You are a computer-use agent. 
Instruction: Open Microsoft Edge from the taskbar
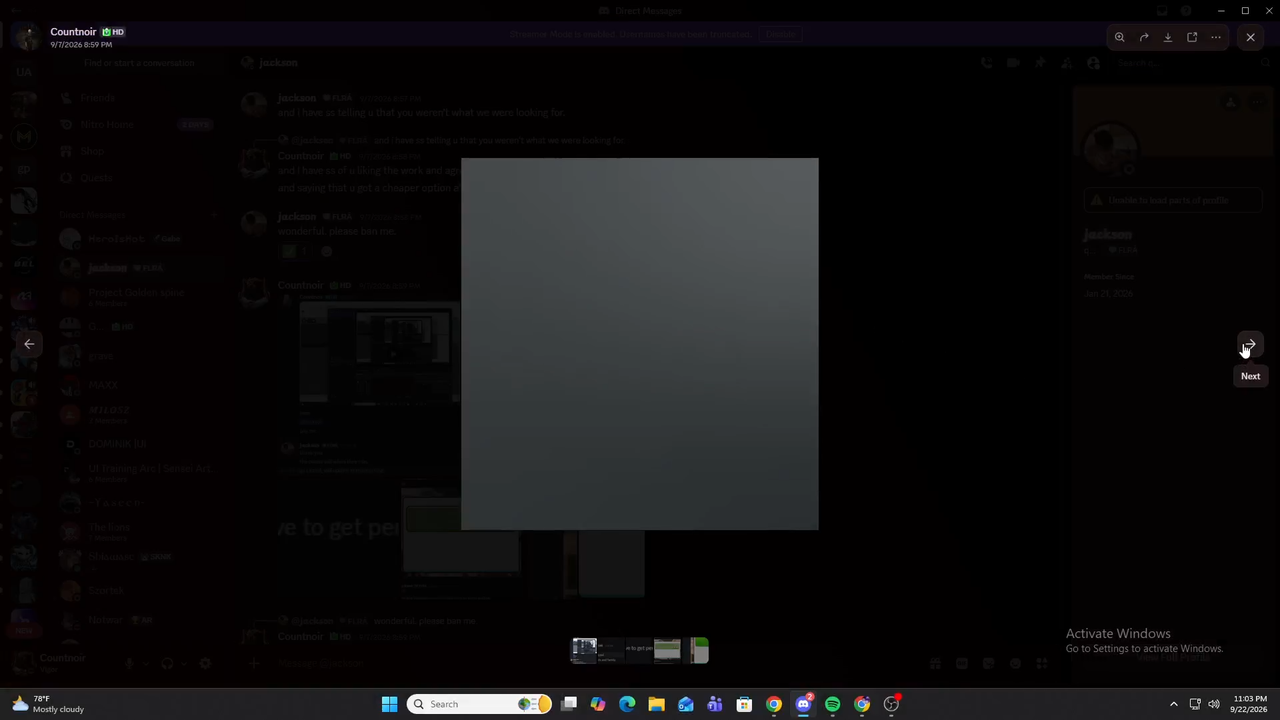pos(627,704)
